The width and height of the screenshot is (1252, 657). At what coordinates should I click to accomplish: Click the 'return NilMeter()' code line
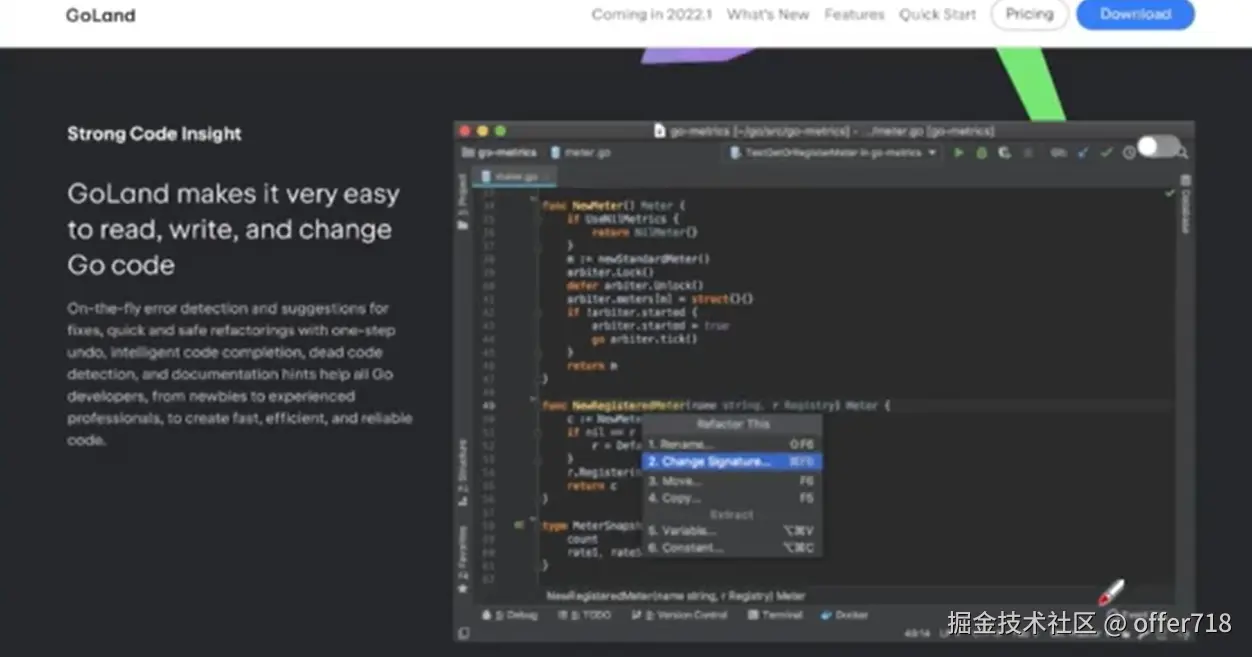pos(645,232)
